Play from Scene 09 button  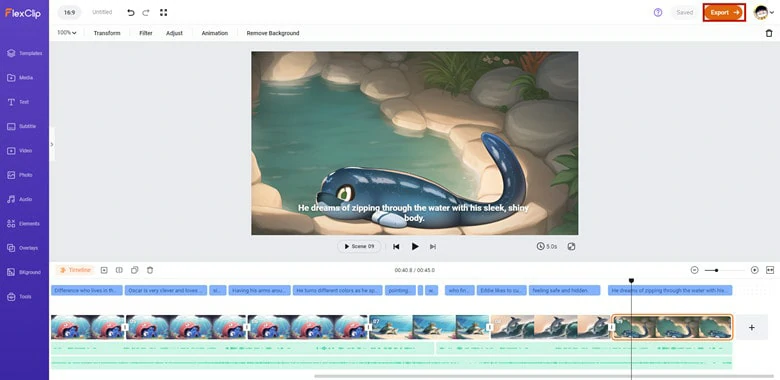click(359, 246)
